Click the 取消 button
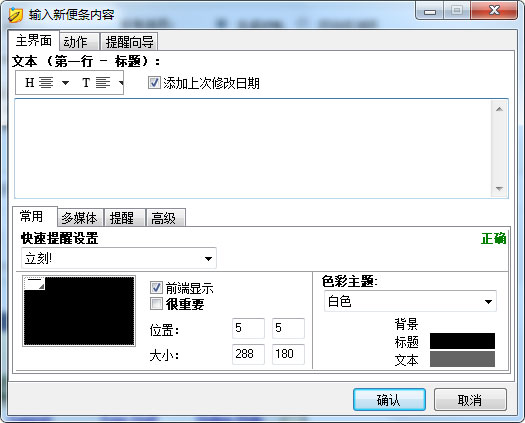The width and height of the screenshot is (525, 423). tap(470, 400)
